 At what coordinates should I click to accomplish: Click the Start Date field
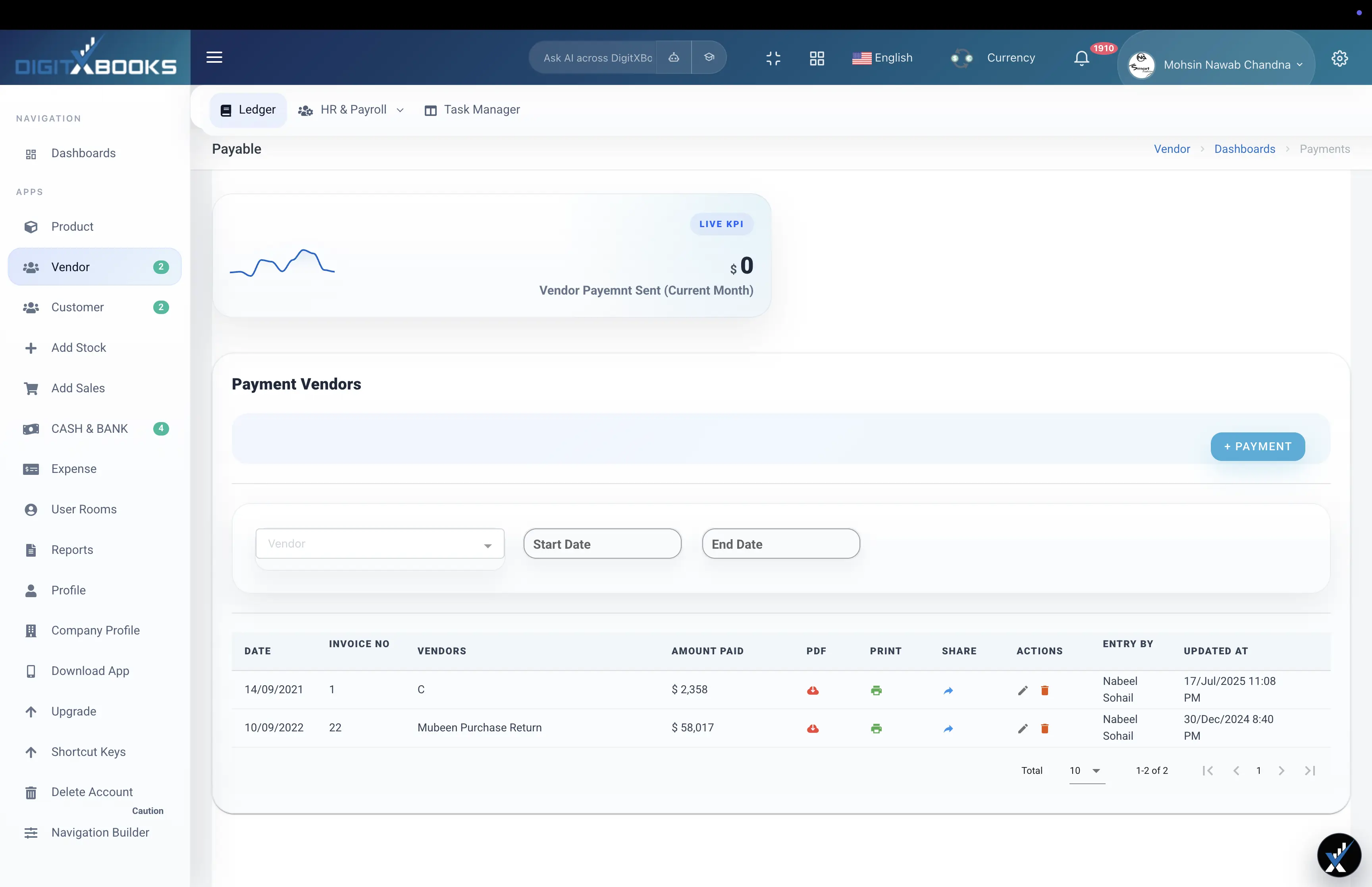(602, 543)
